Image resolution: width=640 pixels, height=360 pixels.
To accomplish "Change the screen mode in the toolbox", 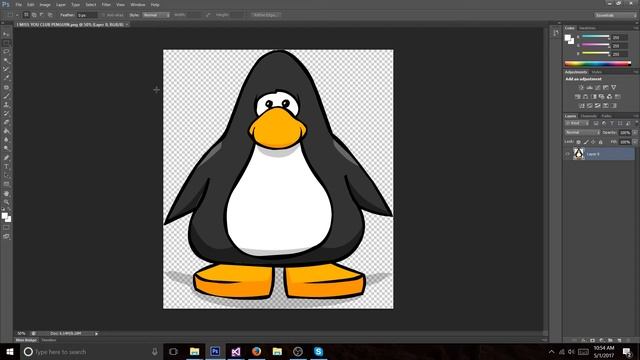I will pos(6,236).
